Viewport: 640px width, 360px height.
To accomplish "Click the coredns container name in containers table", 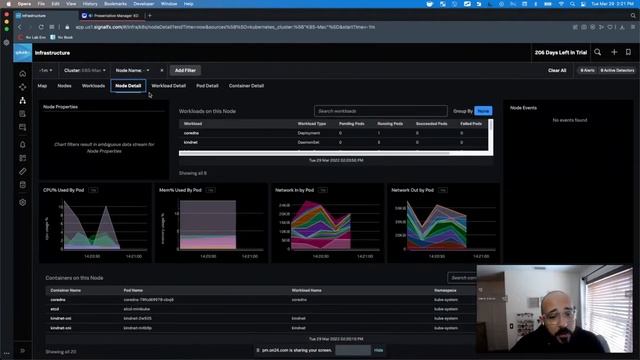I will (x=58, y=300).
